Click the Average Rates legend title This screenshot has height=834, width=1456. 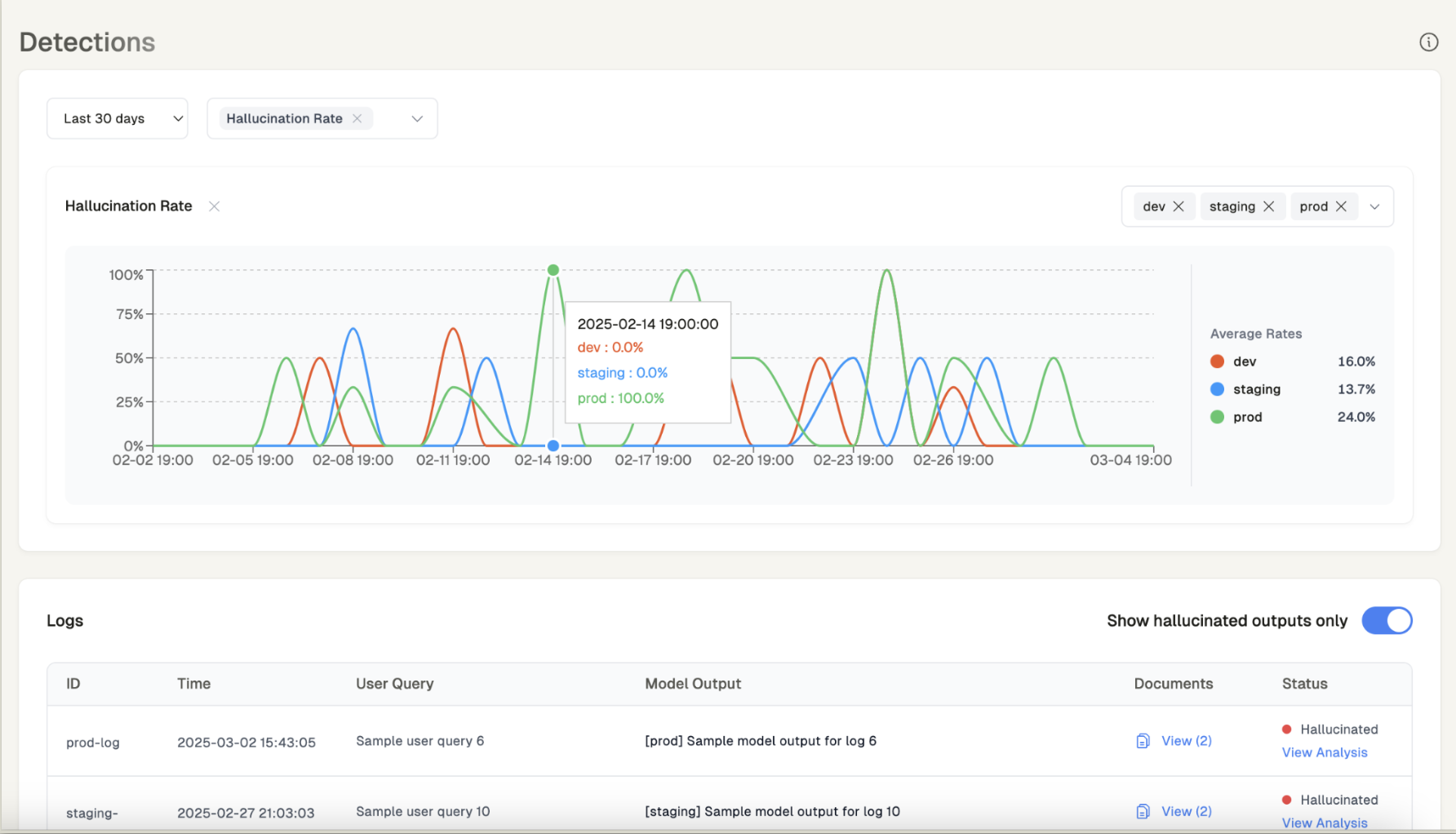point(1256,334)
